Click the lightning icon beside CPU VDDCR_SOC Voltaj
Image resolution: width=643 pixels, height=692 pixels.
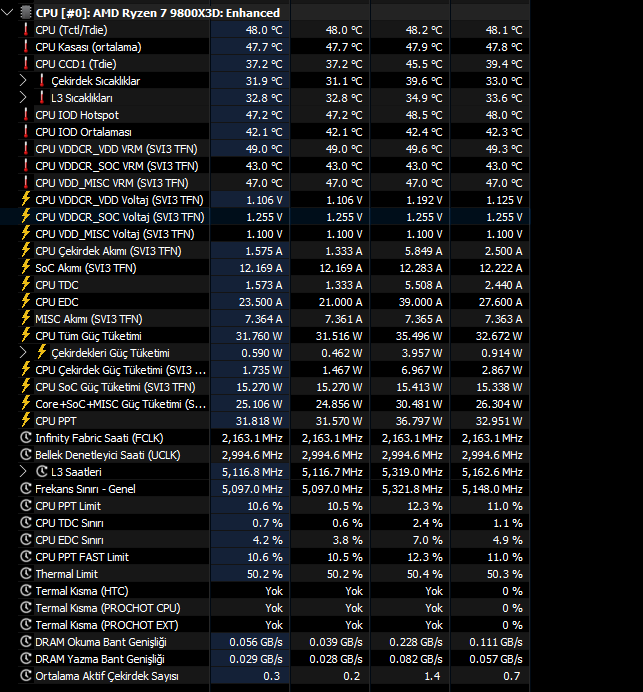tap(26, 217)
